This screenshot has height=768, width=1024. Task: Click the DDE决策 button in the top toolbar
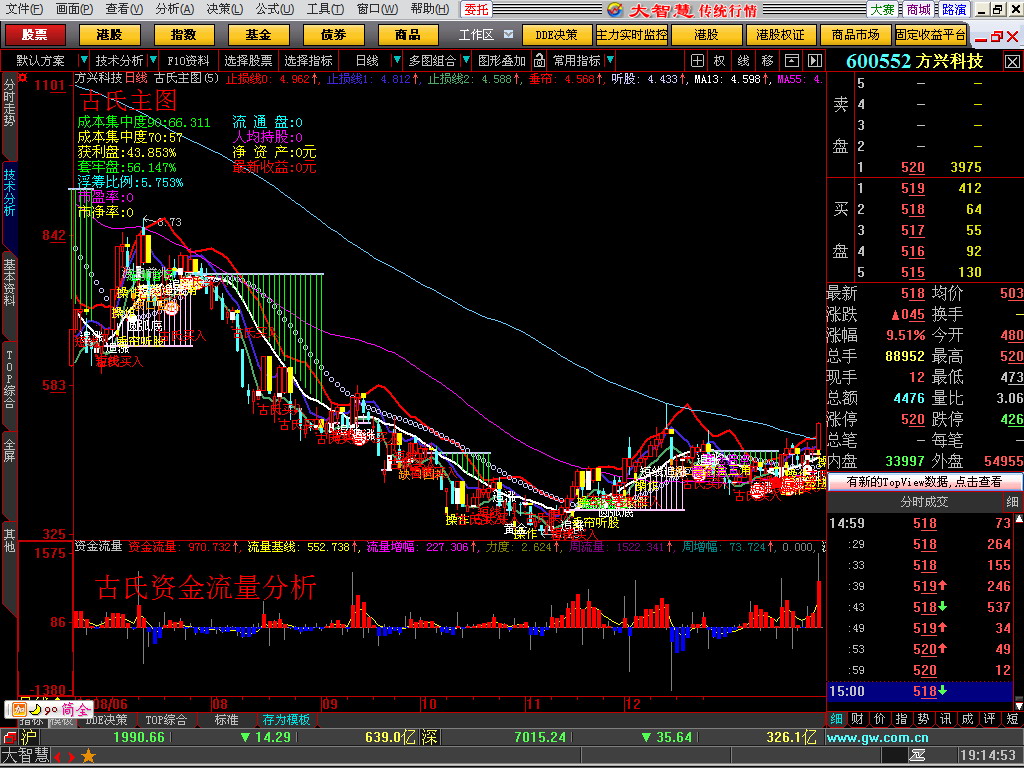(x=556, y=35)
